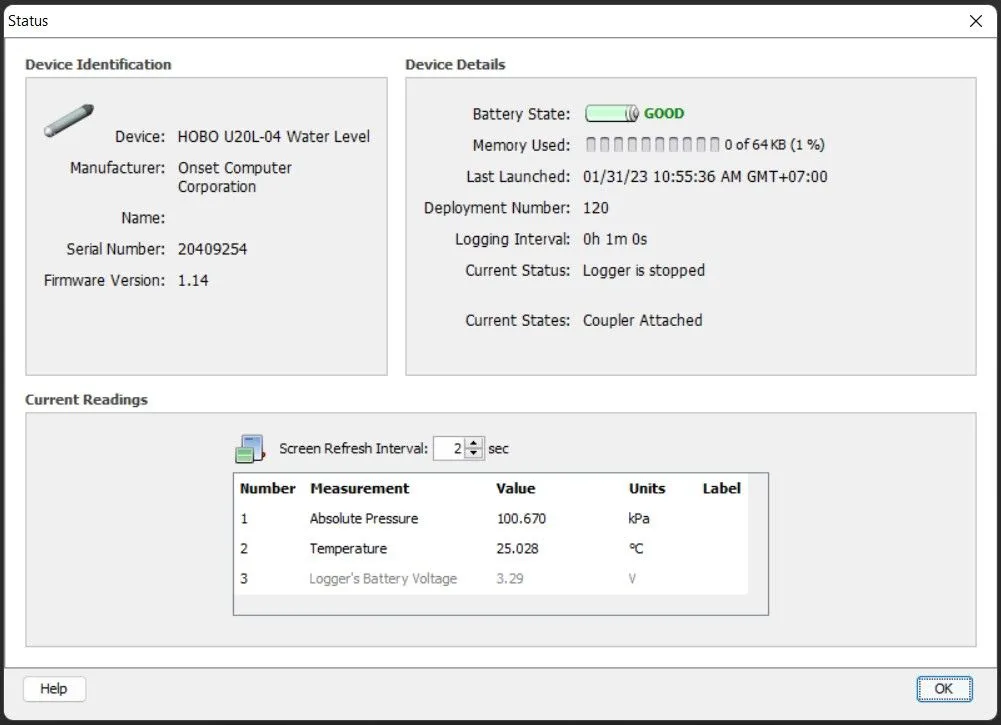This screenshot has width=1001, height=725.
Task: Click the OK button
Action: pyautogui.click(x=944, y=689)
